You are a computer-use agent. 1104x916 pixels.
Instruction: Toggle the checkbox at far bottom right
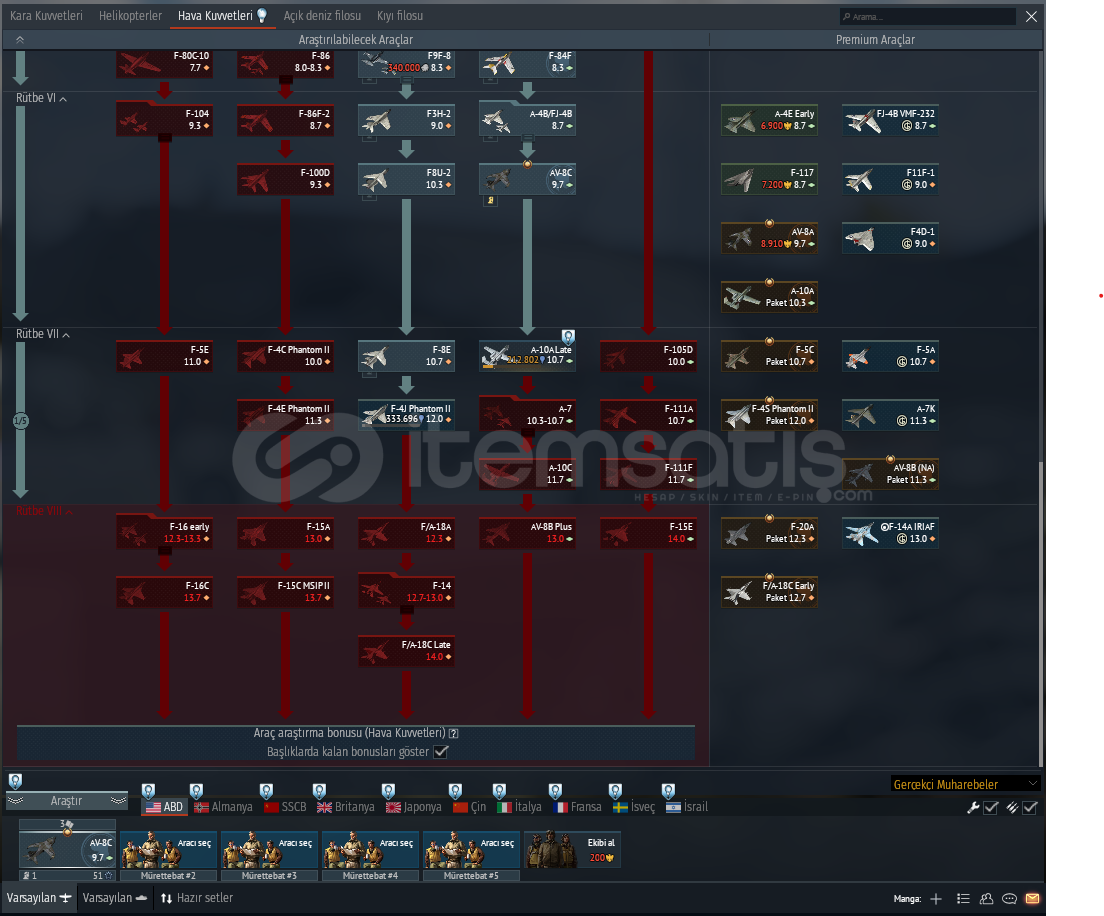point(1030,807)
